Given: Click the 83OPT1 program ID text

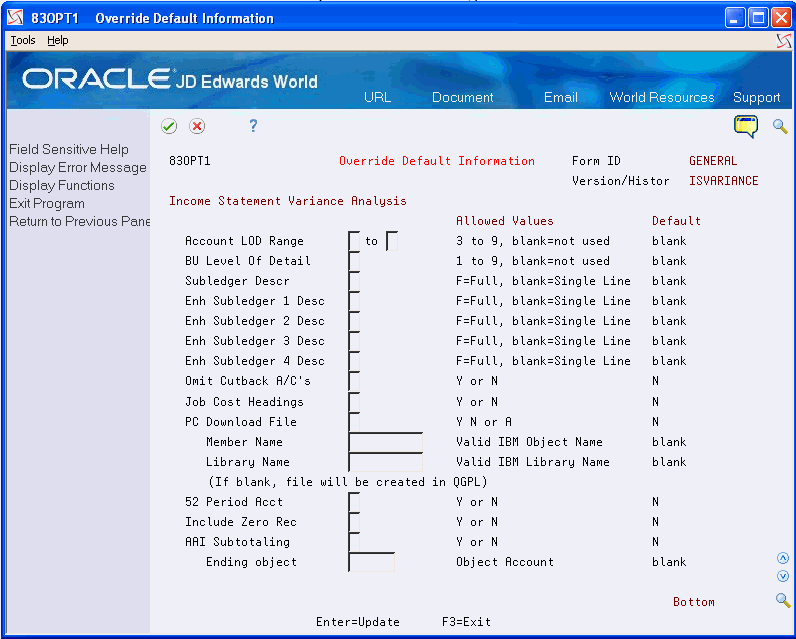Looking at the screenshot, I should (x=189, y=161).
